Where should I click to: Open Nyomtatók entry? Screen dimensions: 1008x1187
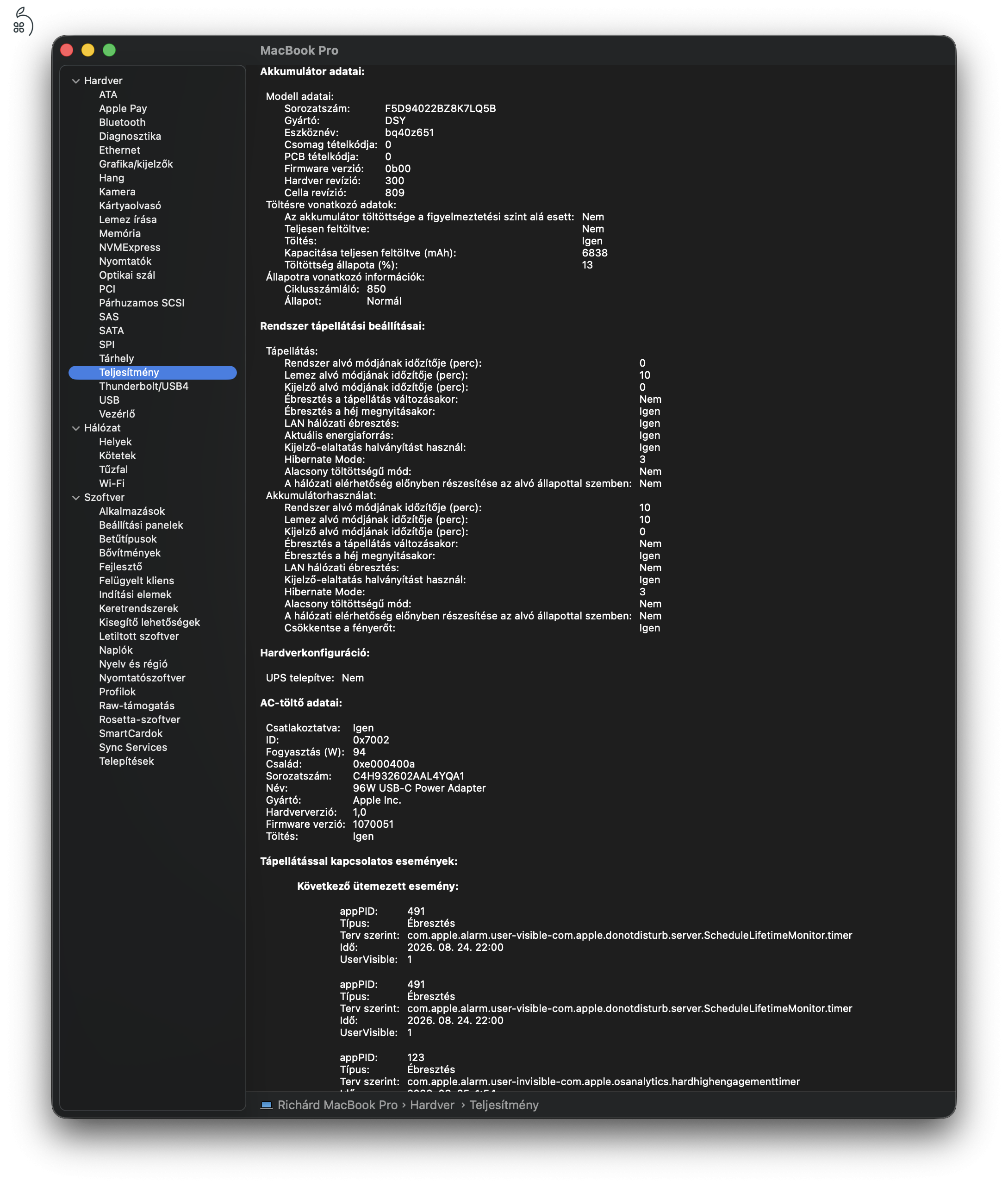pos(125,261)
